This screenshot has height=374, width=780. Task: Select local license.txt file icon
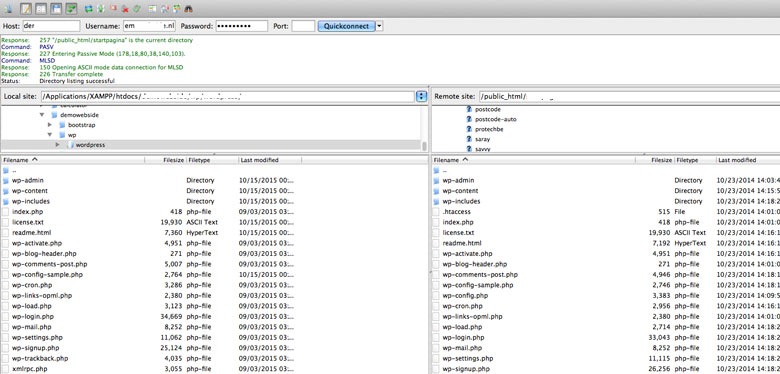point(5,222)
